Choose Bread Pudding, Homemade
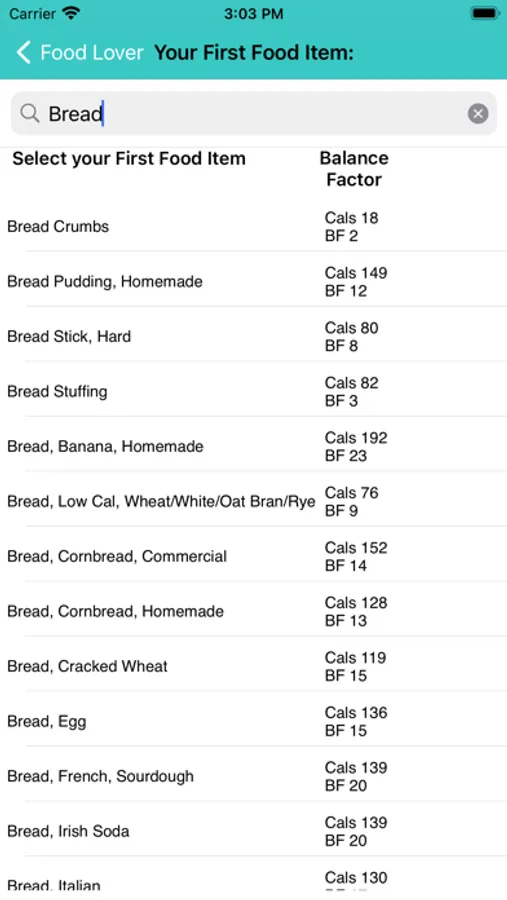 [x=253, y=281]
